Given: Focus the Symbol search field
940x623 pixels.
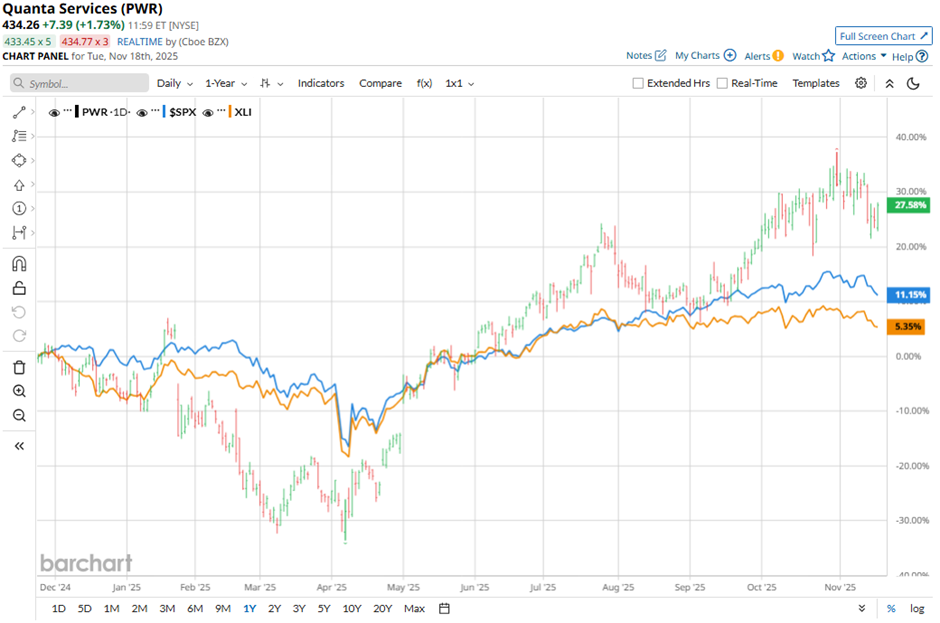Looking at the screenshot, I should pos(79,83).
